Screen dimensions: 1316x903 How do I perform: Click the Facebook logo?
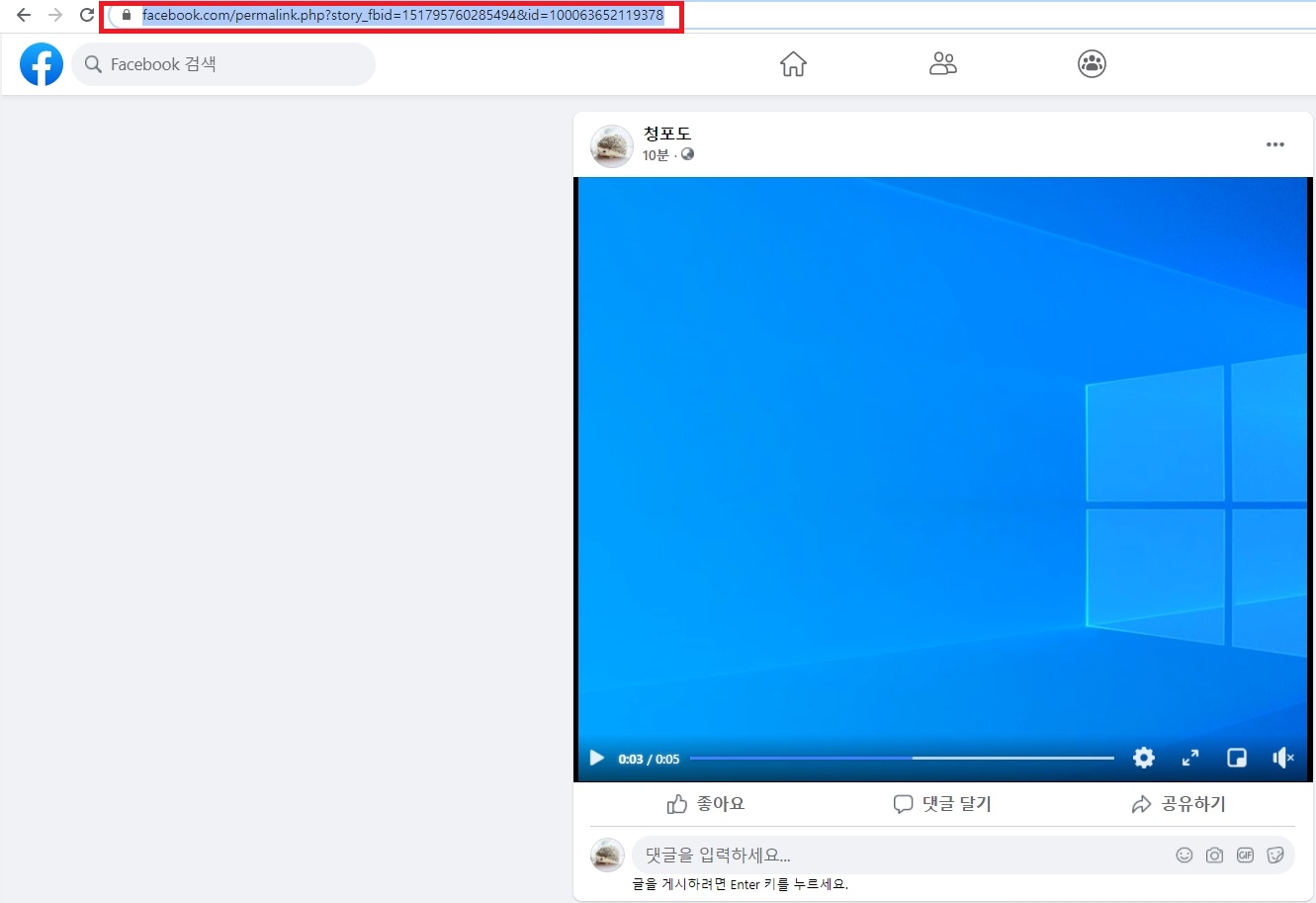[x=42, y=64]
